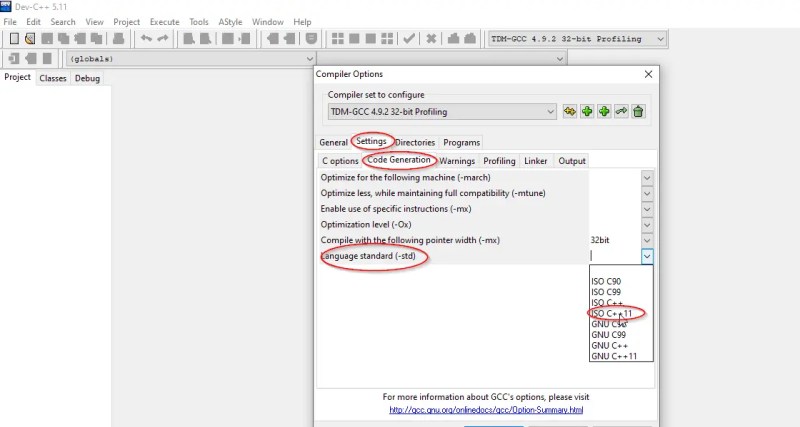Viewport: 800px width, 427px height.
Task: Switch to the Classes side panel tab
Action: click(53, 78)
